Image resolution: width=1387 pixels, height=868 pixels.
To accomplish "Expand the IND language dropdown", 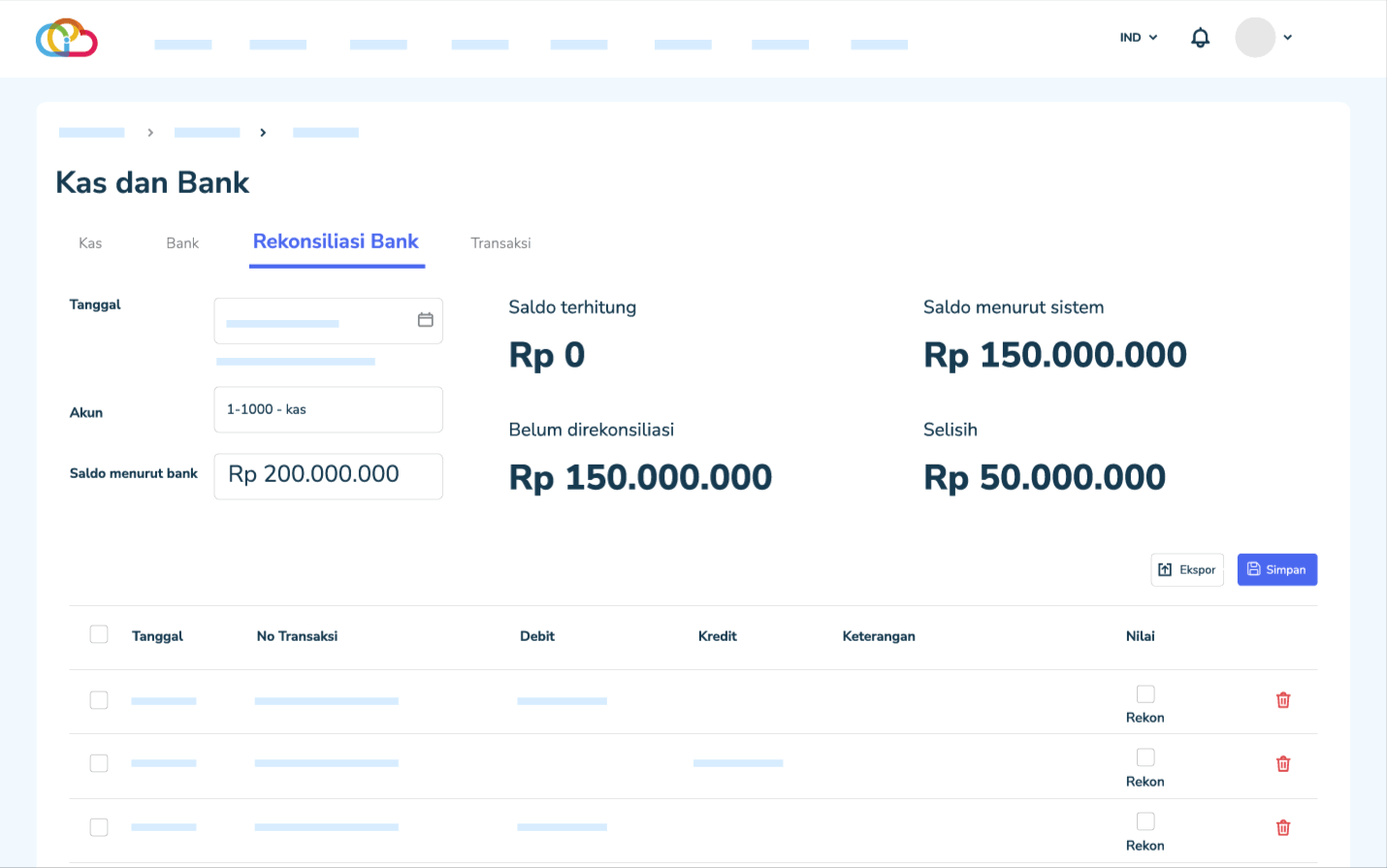I will click(x=1138, y=38).
